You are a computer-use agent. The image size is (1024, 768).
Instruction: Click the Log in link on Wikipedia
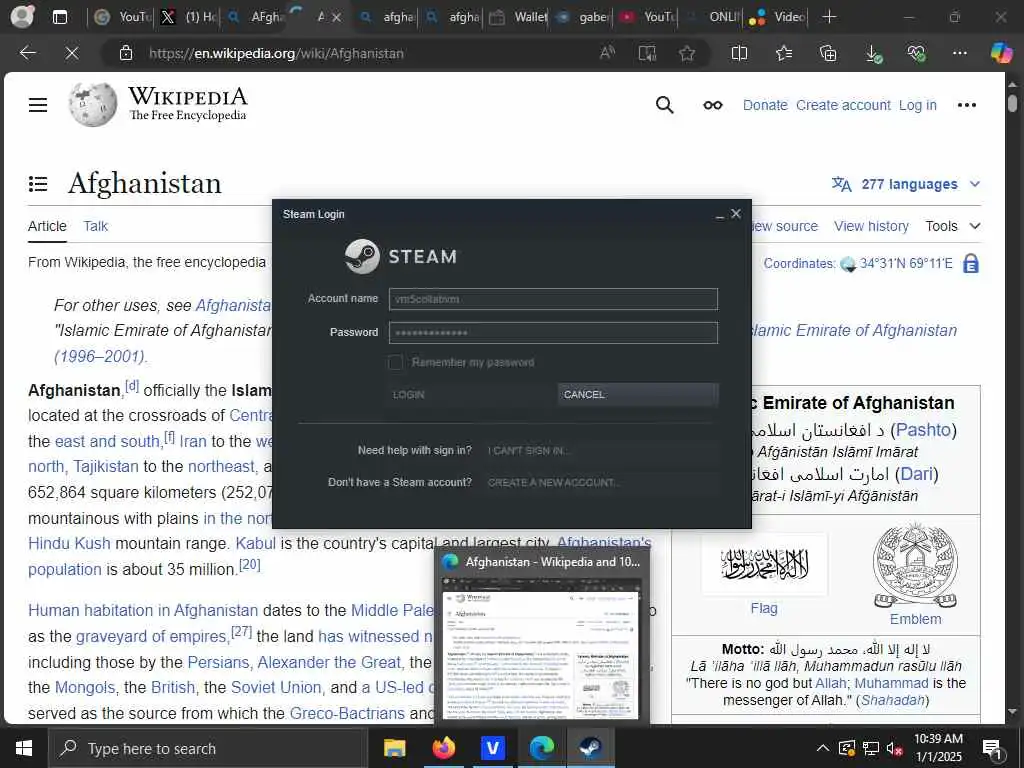[x=918, y=105]
